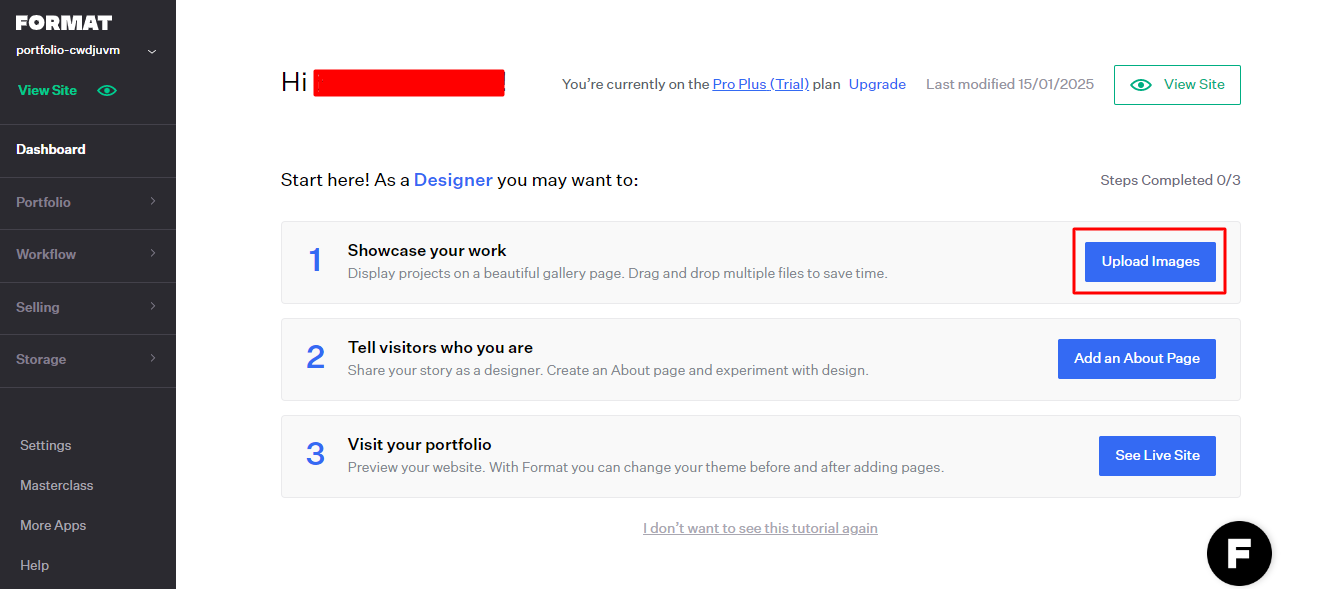Expand the Workflow menu chevron
The width and height of the screenshot is (1326, 589).
coord(153,253)
